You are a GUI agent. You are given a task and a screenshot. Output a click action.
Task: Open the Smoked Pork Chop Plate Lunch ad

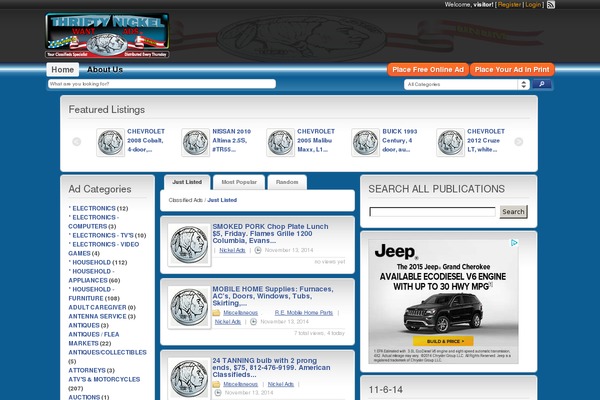tap(270, 233)
